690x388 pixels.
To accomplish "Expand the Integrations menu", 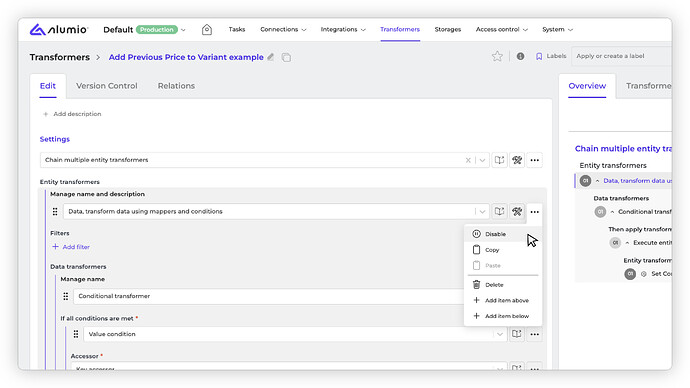I will click(343, 29).
